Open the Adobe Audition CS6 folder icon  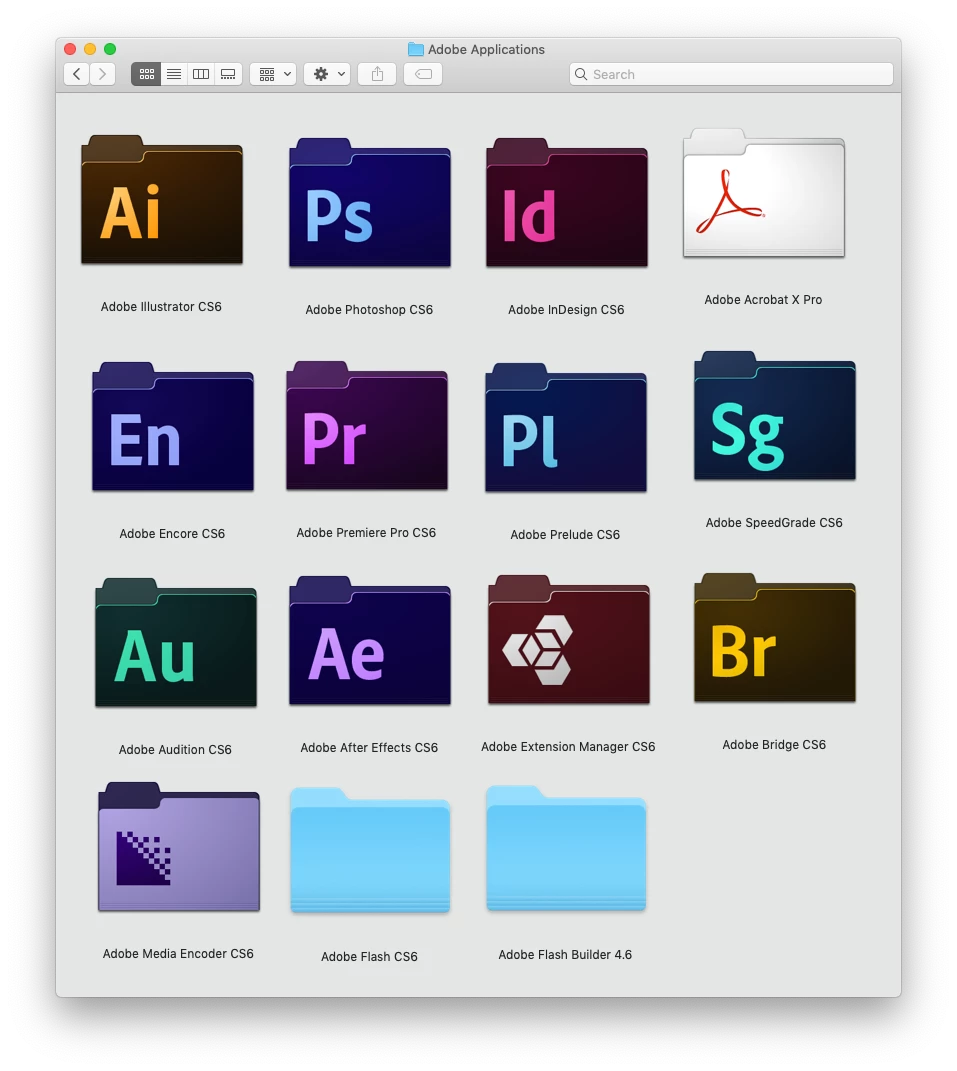pyautogui.click(x=176, y=643)
